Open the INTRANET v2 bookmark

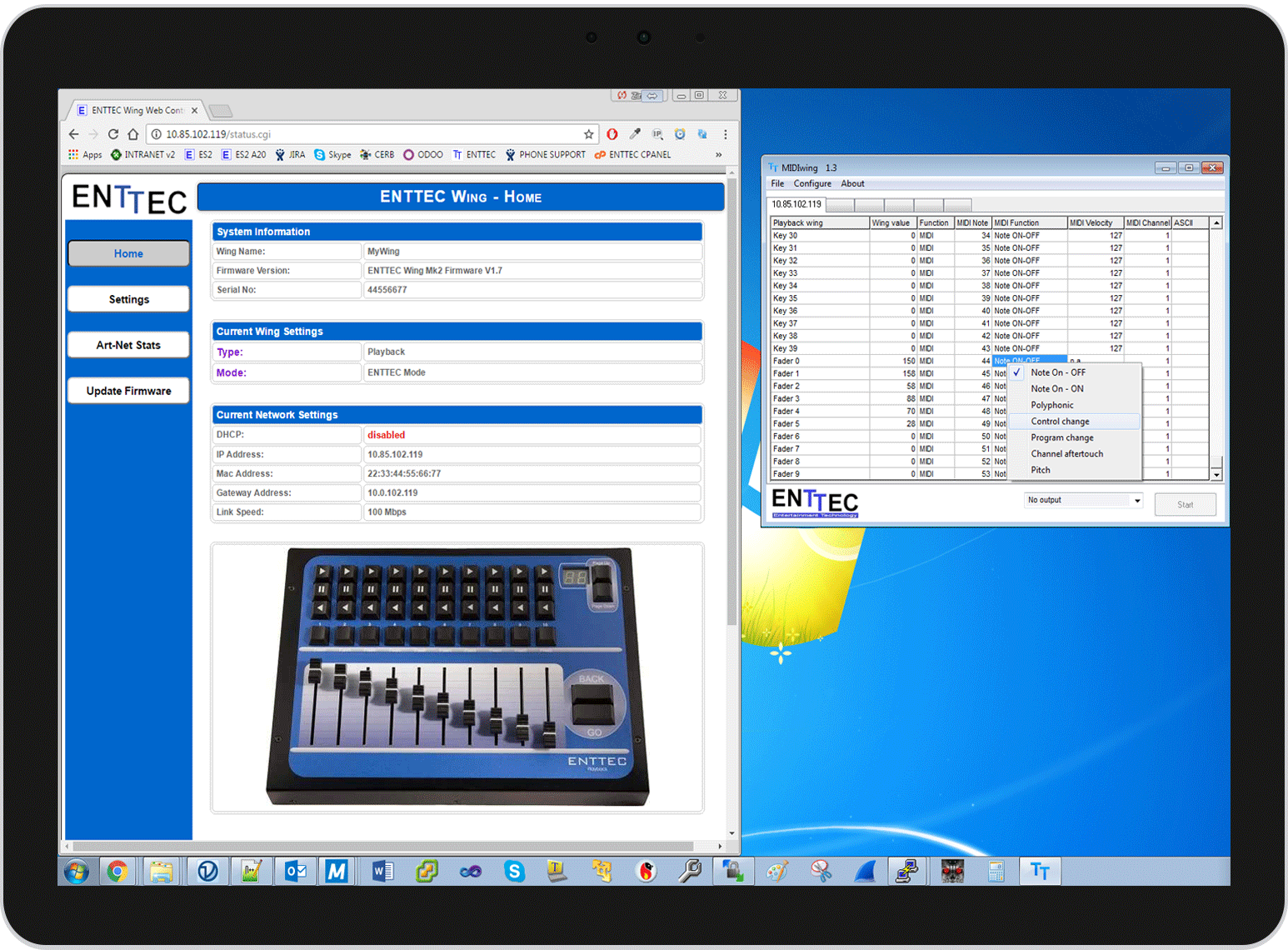pos(142,155)
